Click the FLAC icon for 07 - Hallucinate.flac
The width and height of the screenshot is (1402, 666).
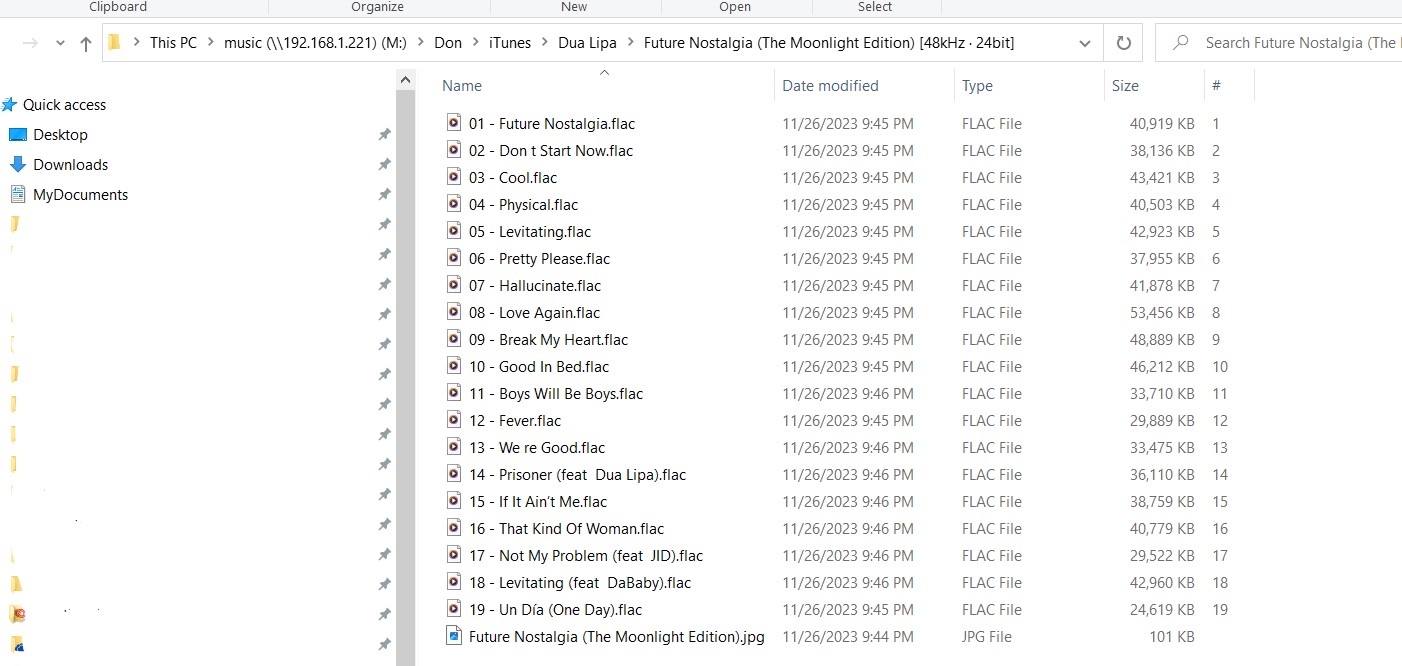click(x=454, y=285)
